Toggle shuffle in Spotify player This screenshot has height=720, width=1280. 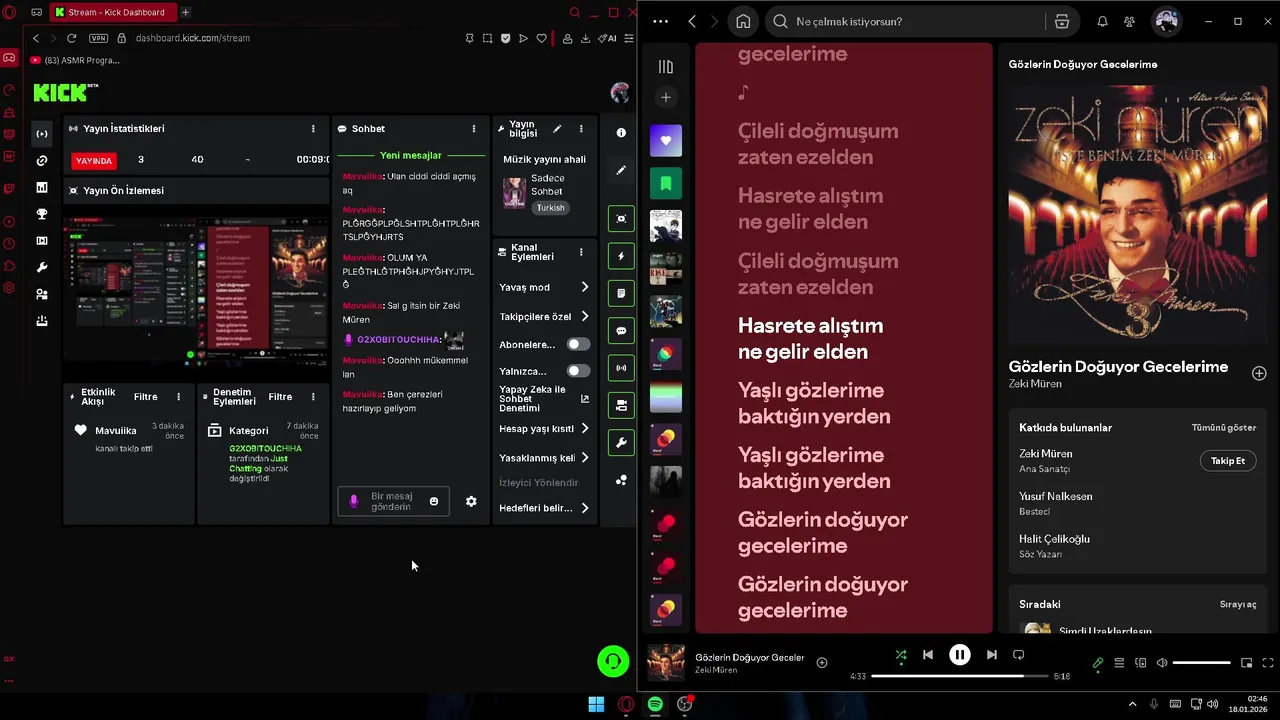pyautogui.click(x=901, y=655)
